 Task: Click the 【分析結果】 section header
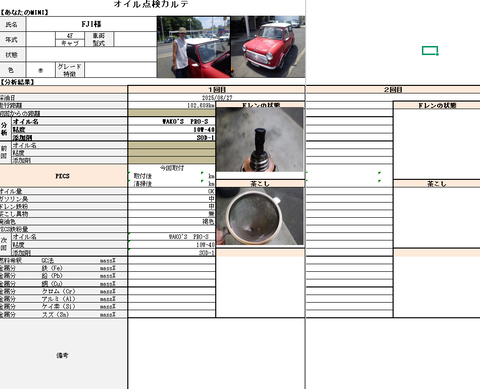pyautogui.click(x=17, y=82)
